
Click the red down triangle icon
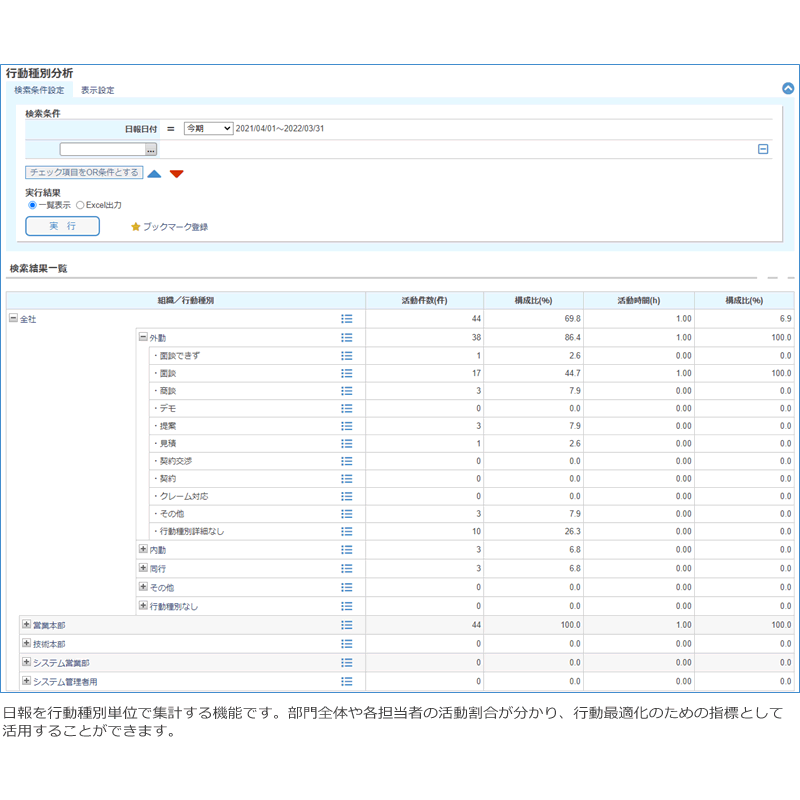point(177,174)
